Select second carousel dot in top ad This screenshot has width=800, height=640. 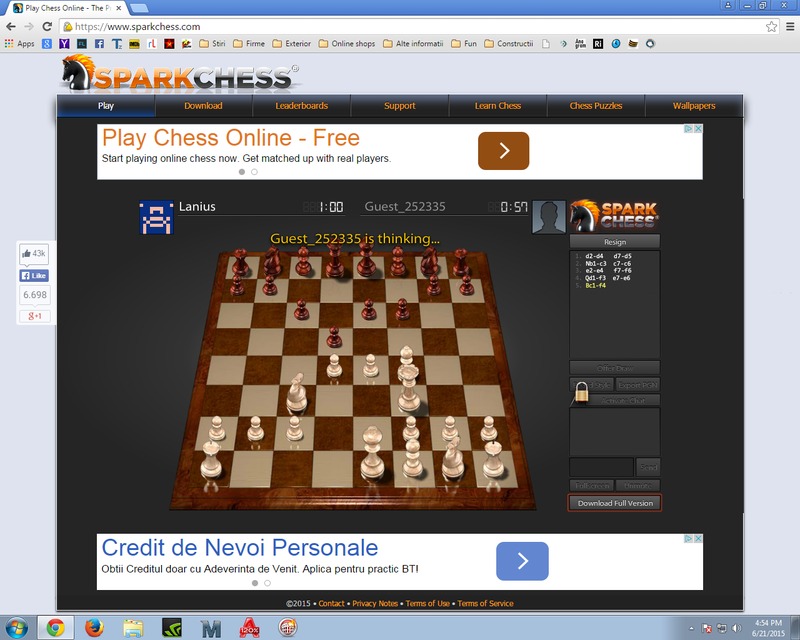255,172
